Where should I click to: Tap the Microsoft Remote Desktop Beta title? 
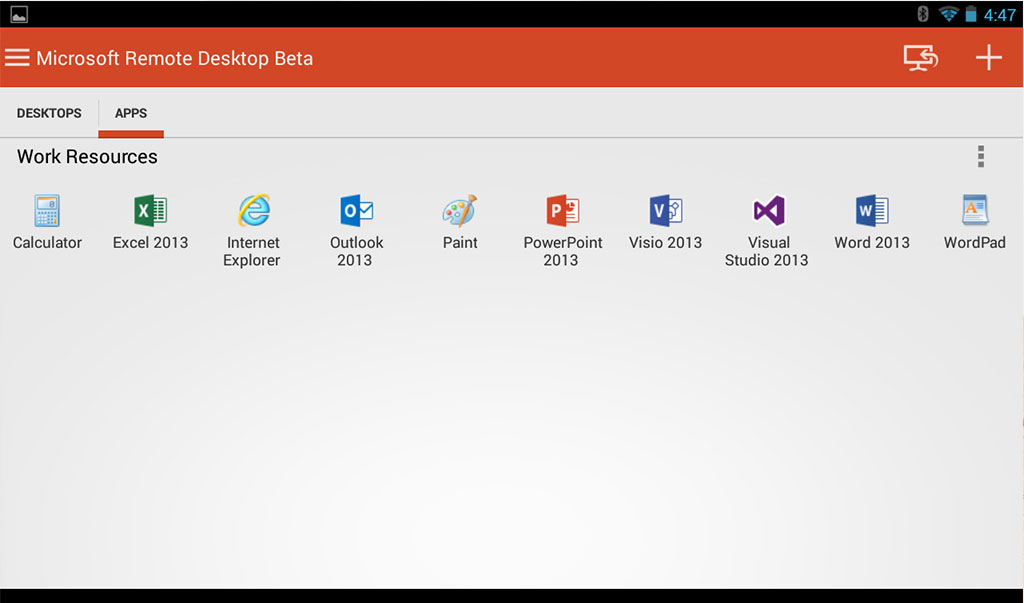pos(175,58)
